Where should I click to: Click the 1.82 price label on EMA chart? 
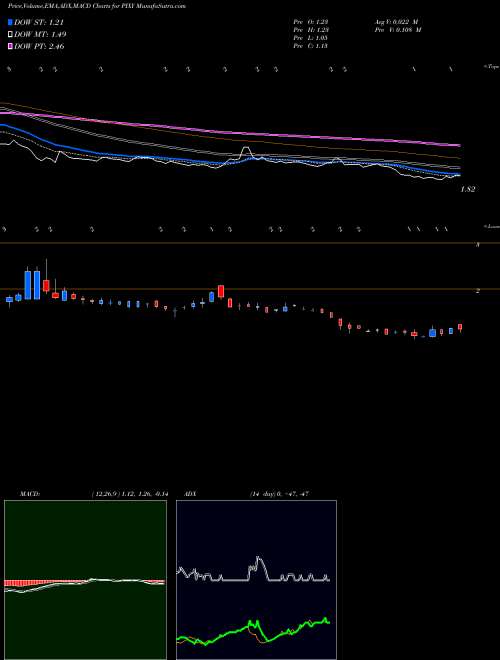tap(468, 189)
